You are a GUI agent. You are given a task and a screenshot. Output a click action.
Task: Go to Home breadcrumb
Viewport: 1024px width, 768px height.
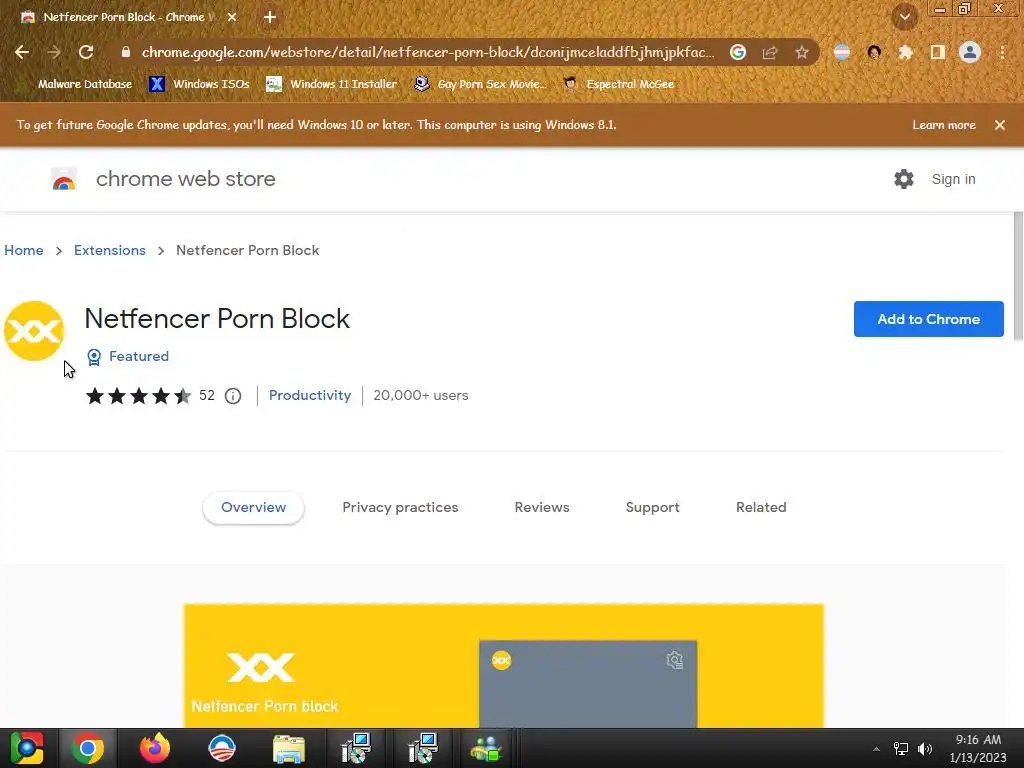[x=24, y=250]
